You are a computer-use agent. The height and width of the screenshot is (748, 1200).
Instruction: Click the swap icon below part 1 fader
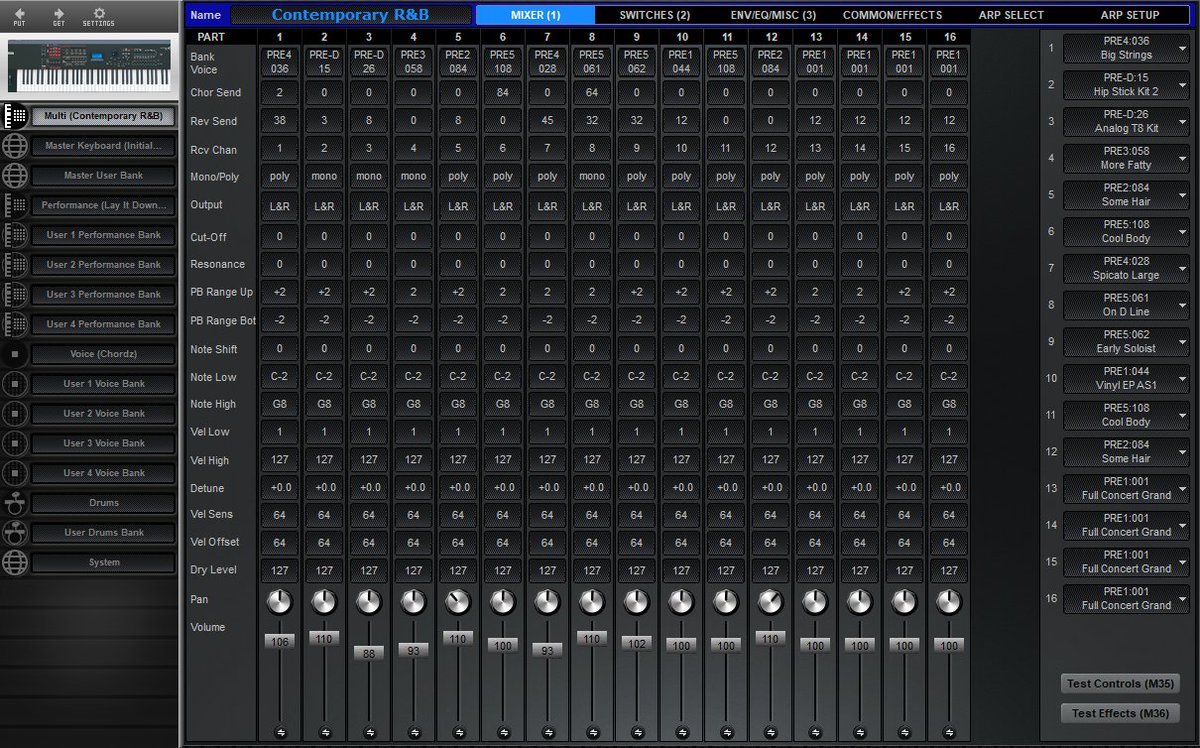click(281, 732)
